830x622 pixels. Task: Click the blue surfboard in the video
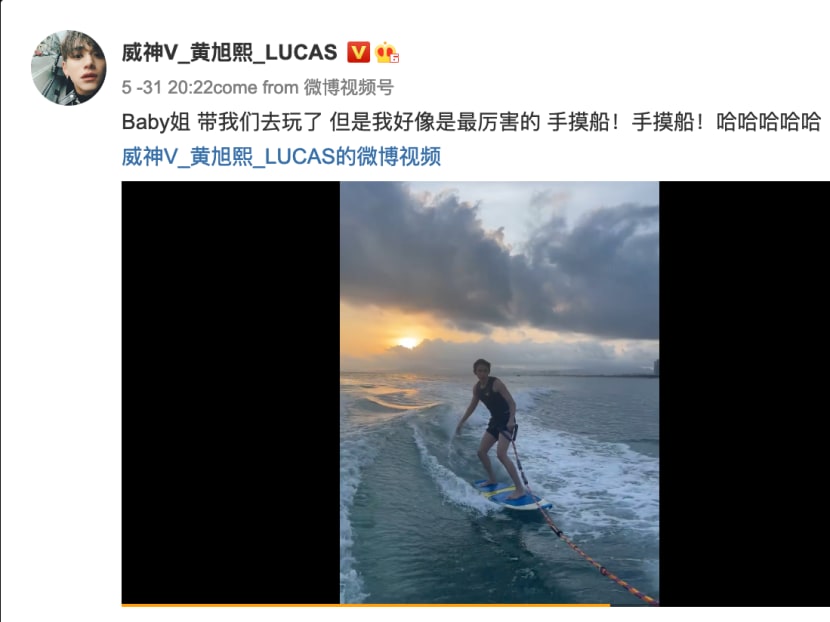[x=512, y=495]
